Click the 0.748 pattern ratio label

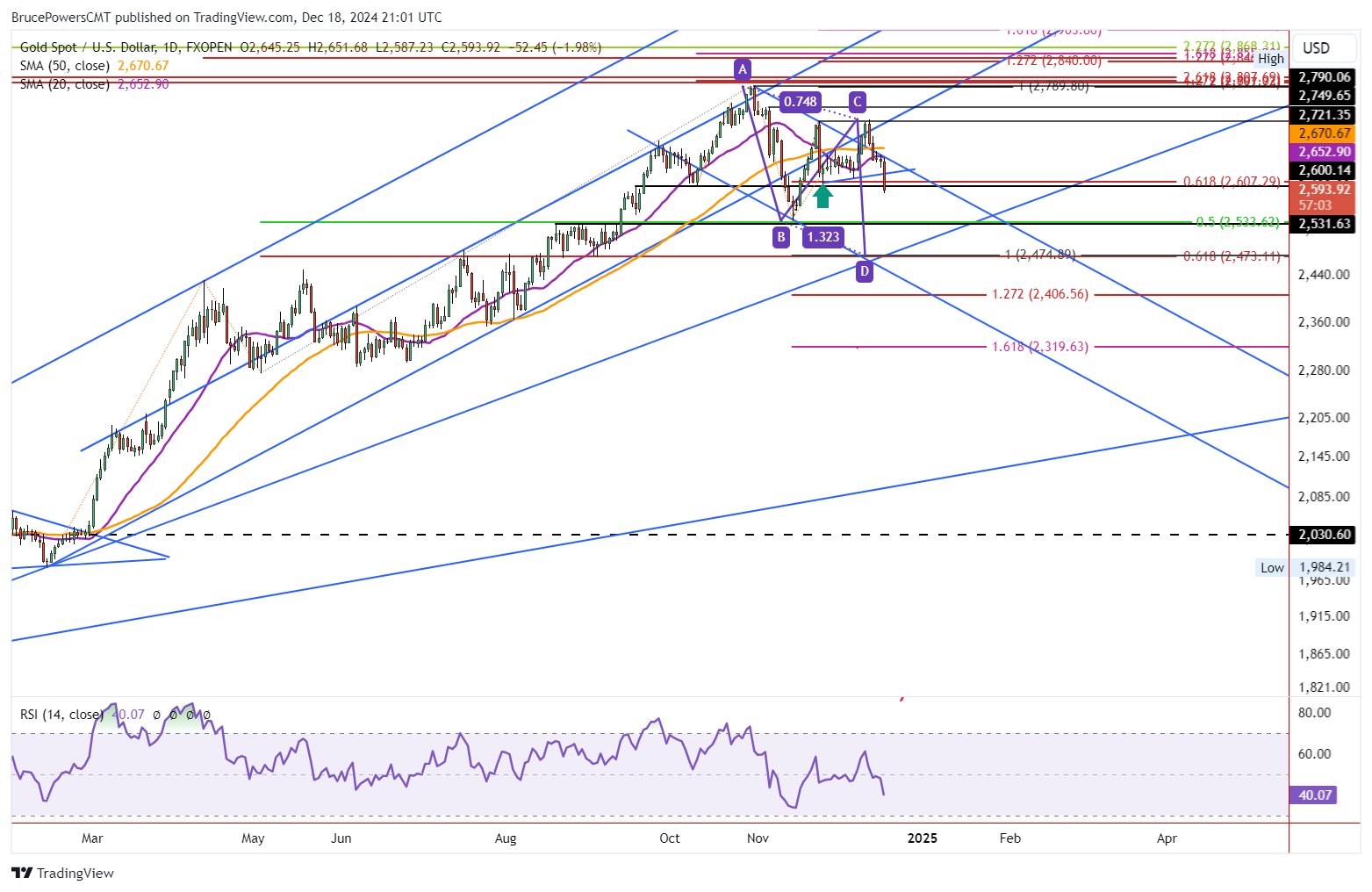click(x=800, y=102)
